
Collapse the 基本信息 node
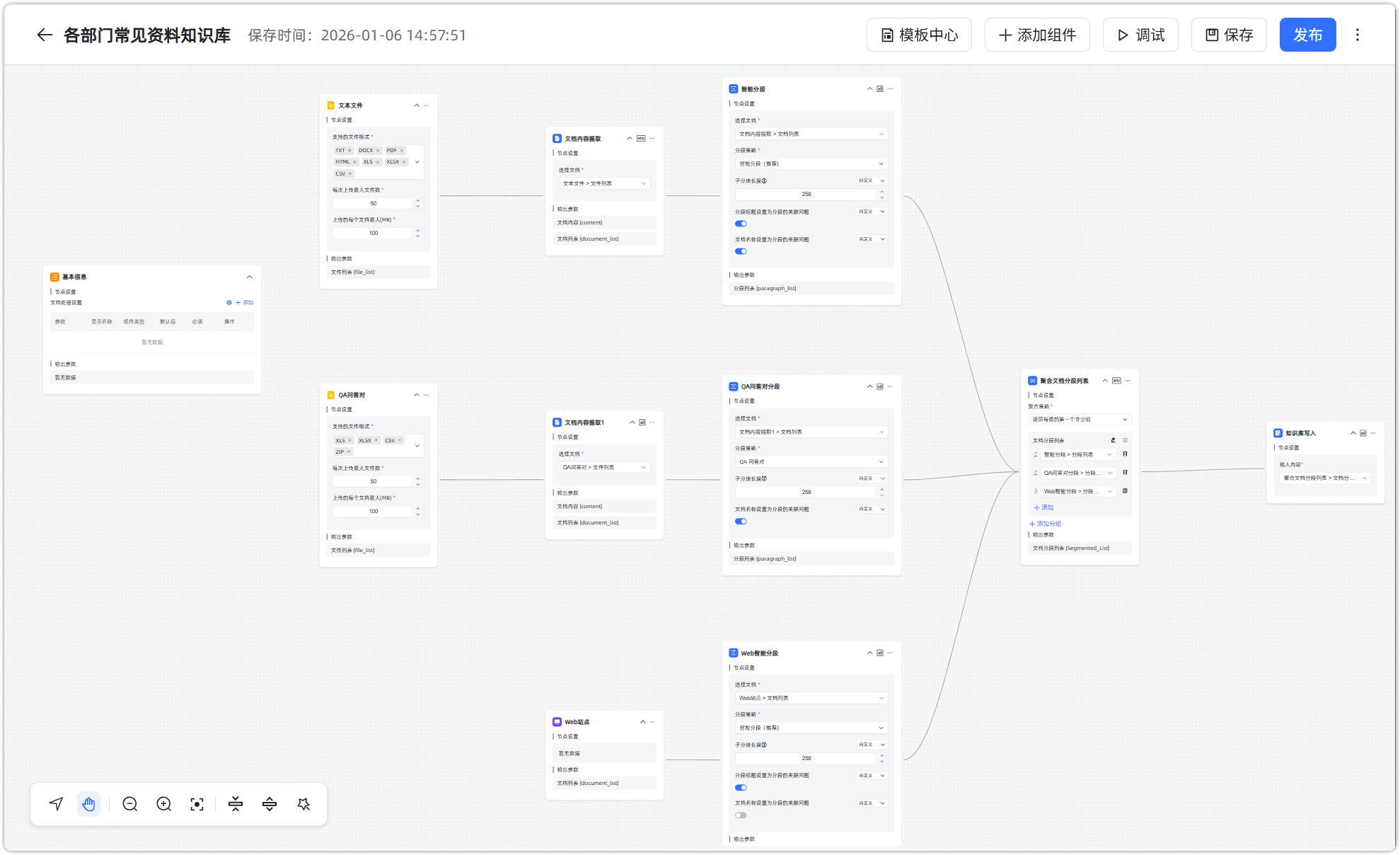(249, 277)
